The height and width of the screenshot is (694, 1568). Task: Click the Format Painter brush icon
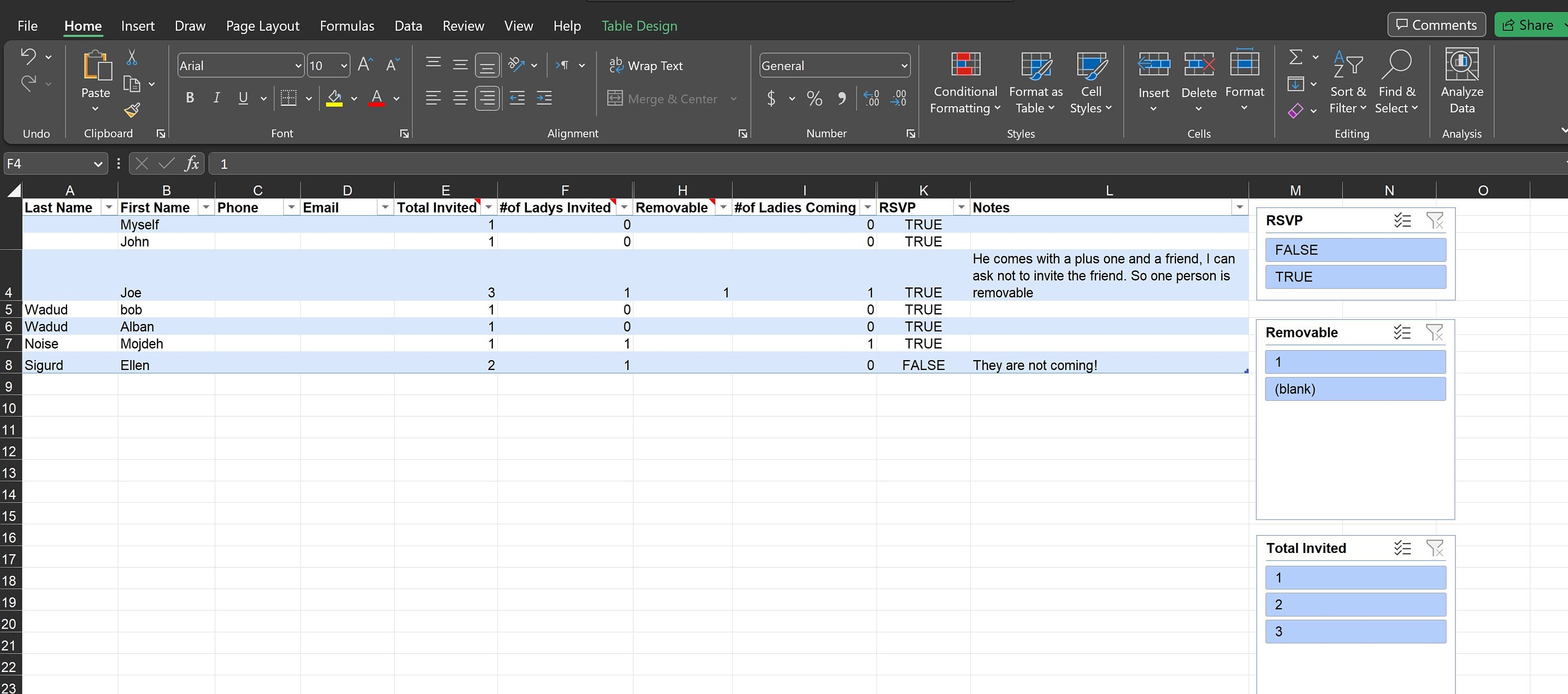[132, 110]
